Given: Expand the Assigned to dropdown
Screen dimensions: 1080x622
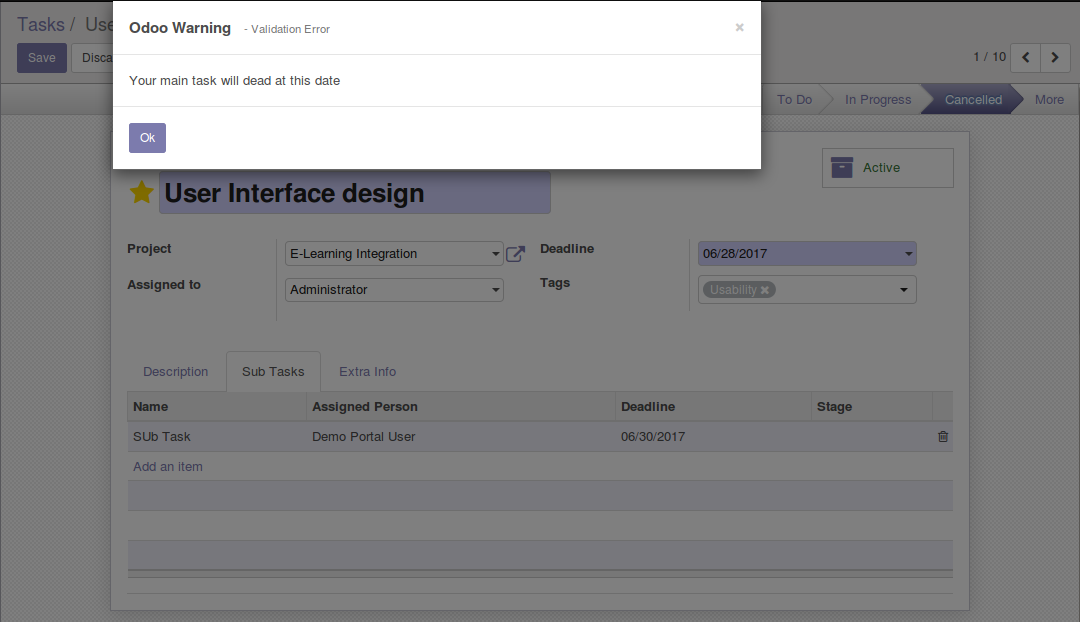Looking at the screenshot, I should [496, 290].
